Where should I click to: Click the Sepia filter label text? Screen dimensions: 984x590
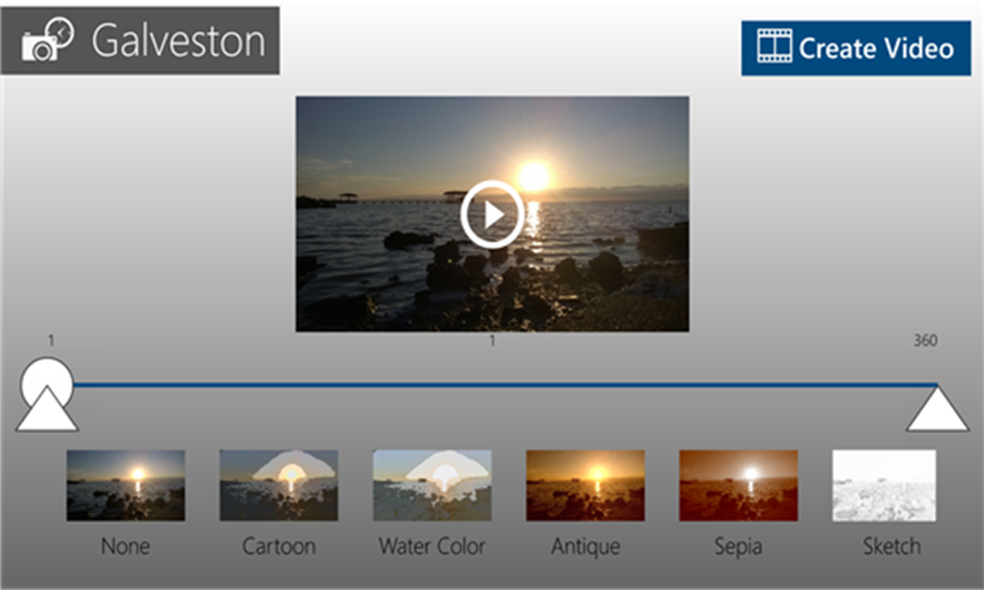point(738,546)
